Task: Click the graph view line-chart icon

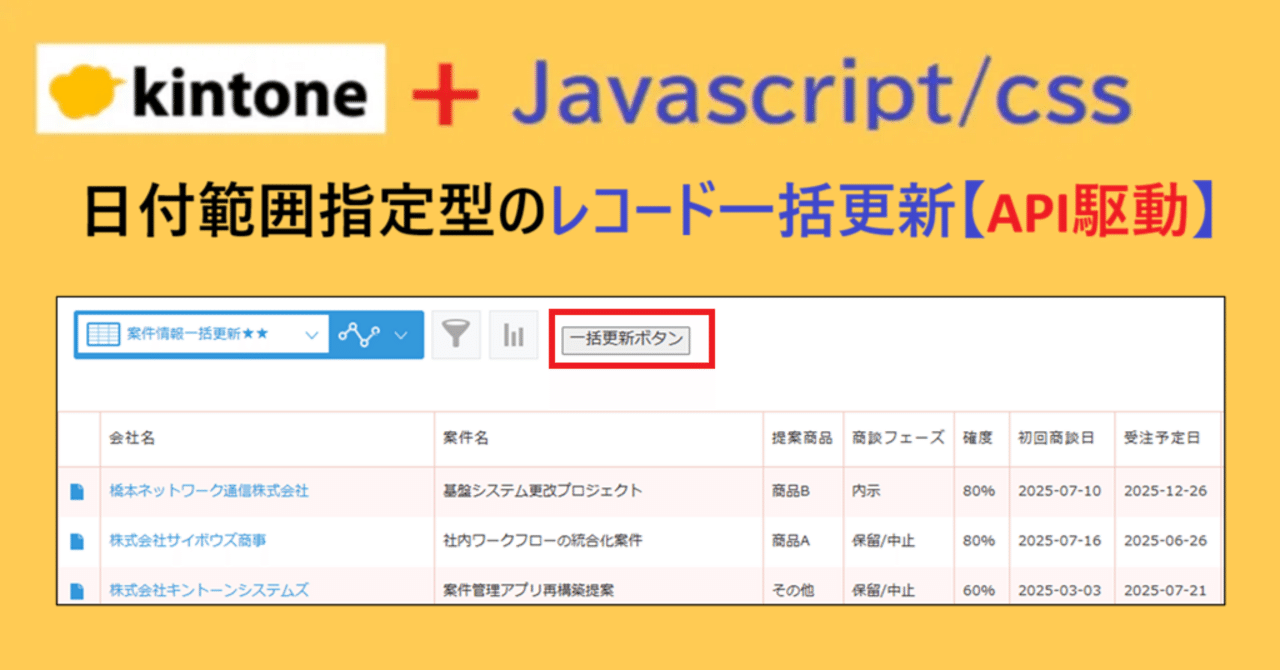Action: point(358,335)
